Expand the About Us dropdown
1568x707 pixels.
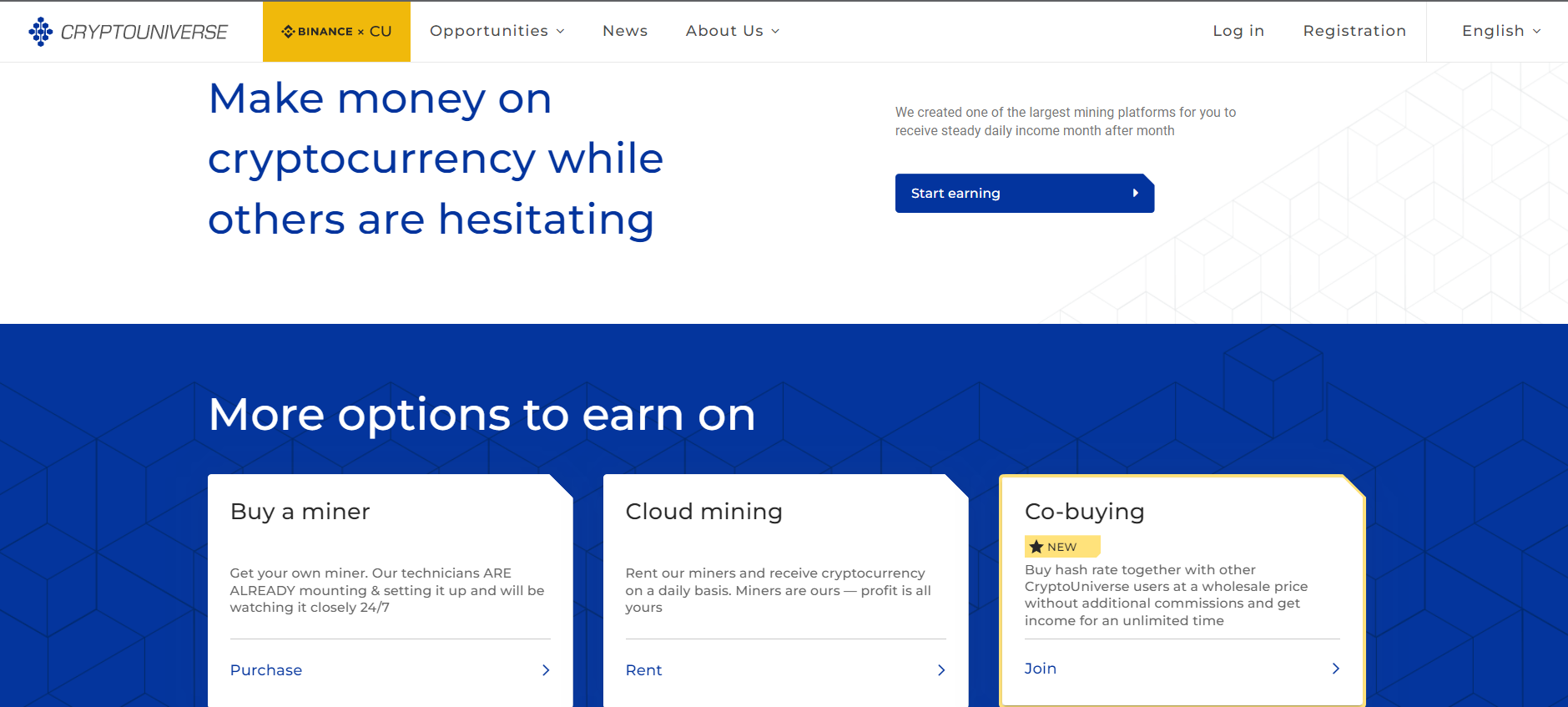[732, 31]
